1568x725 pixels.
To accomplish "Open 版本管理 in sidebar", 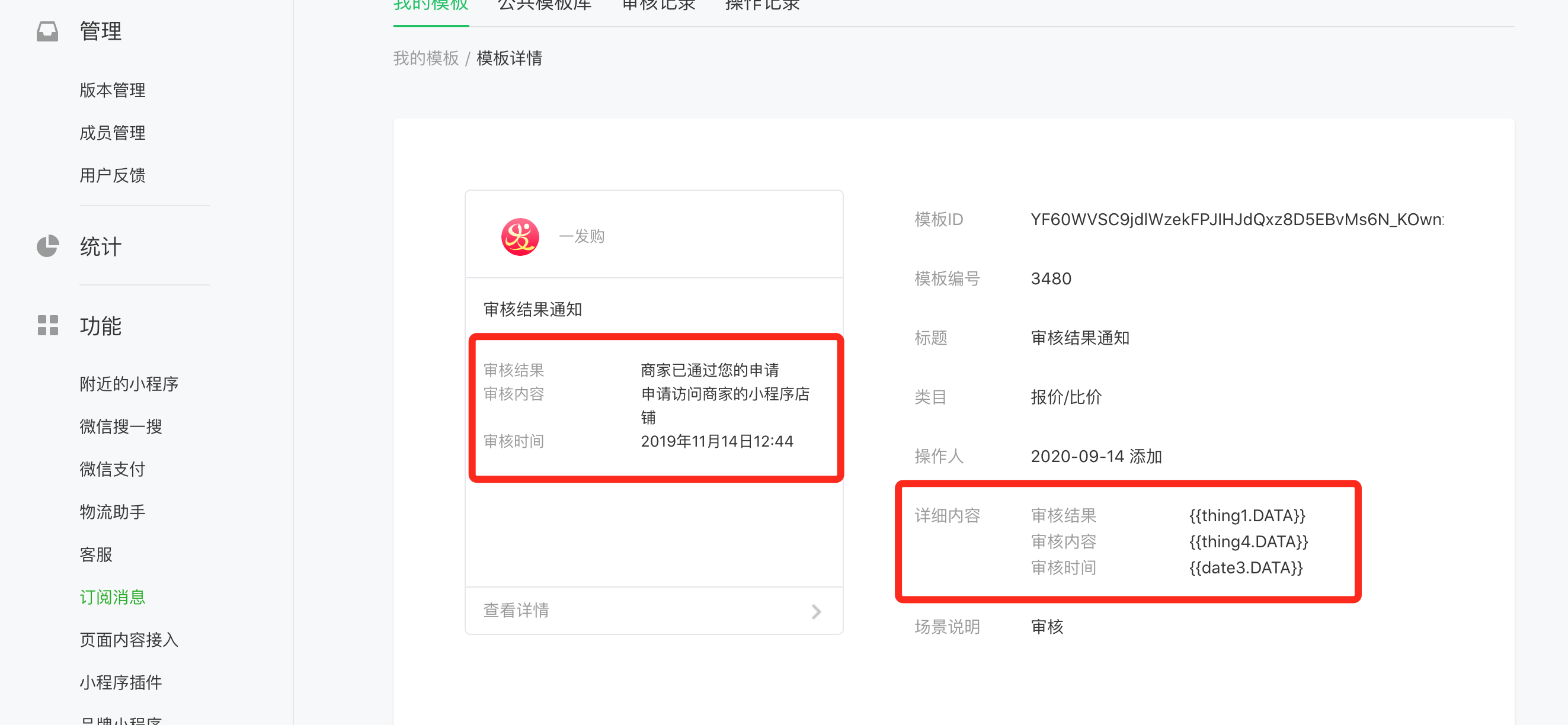I will [113, 90].
